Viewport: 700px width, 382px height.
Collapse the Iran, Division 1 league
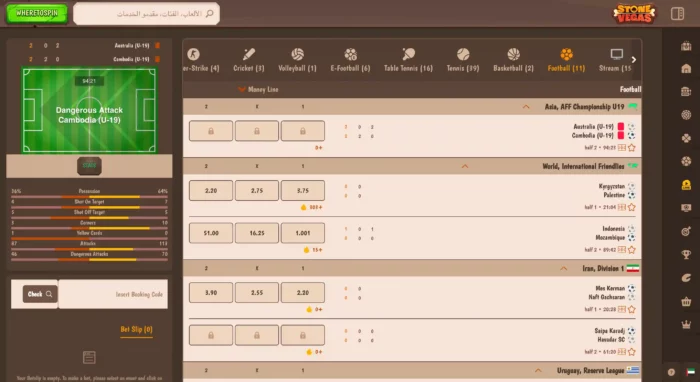[563, 268]
